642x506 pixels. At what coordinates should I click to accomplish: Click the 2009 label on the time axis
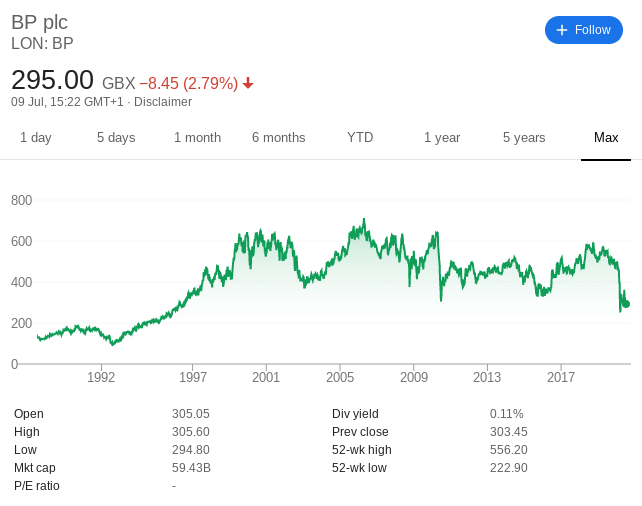pyautogui.click(x=414, y=377)
